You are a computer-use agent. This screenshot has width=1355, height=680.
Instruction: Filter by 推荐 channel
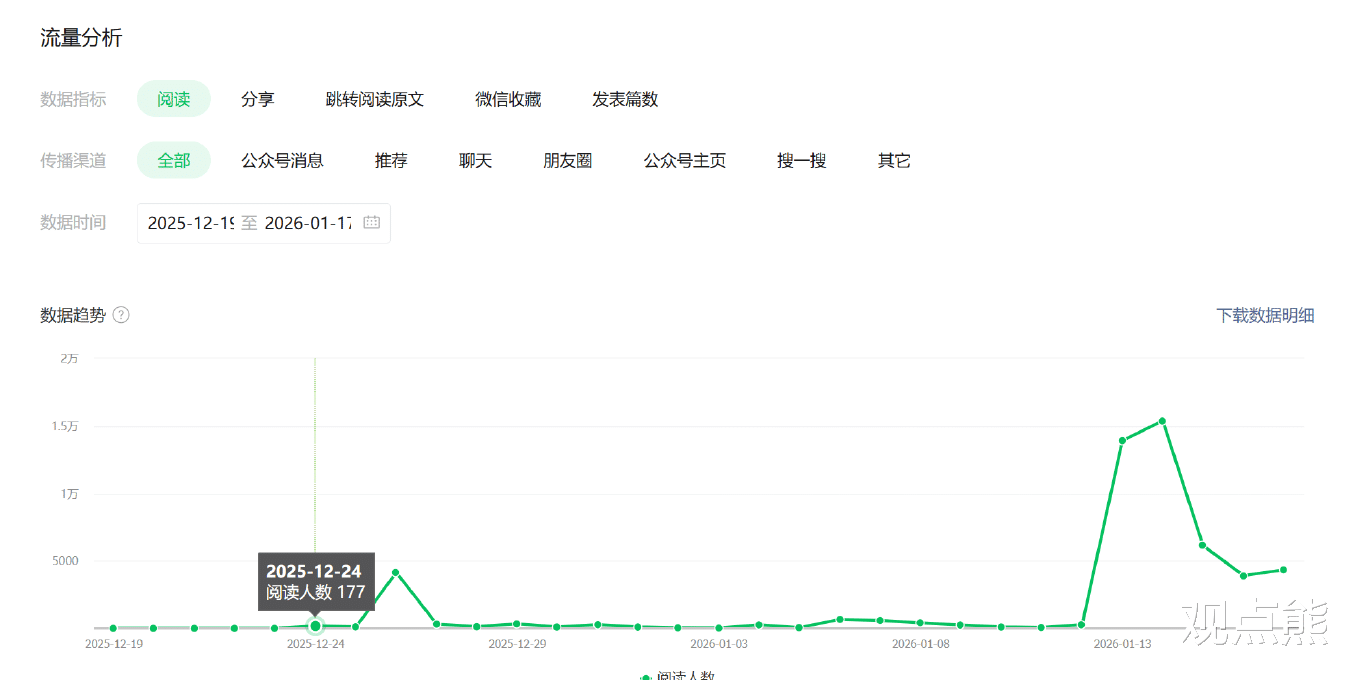tap(391, 160)
